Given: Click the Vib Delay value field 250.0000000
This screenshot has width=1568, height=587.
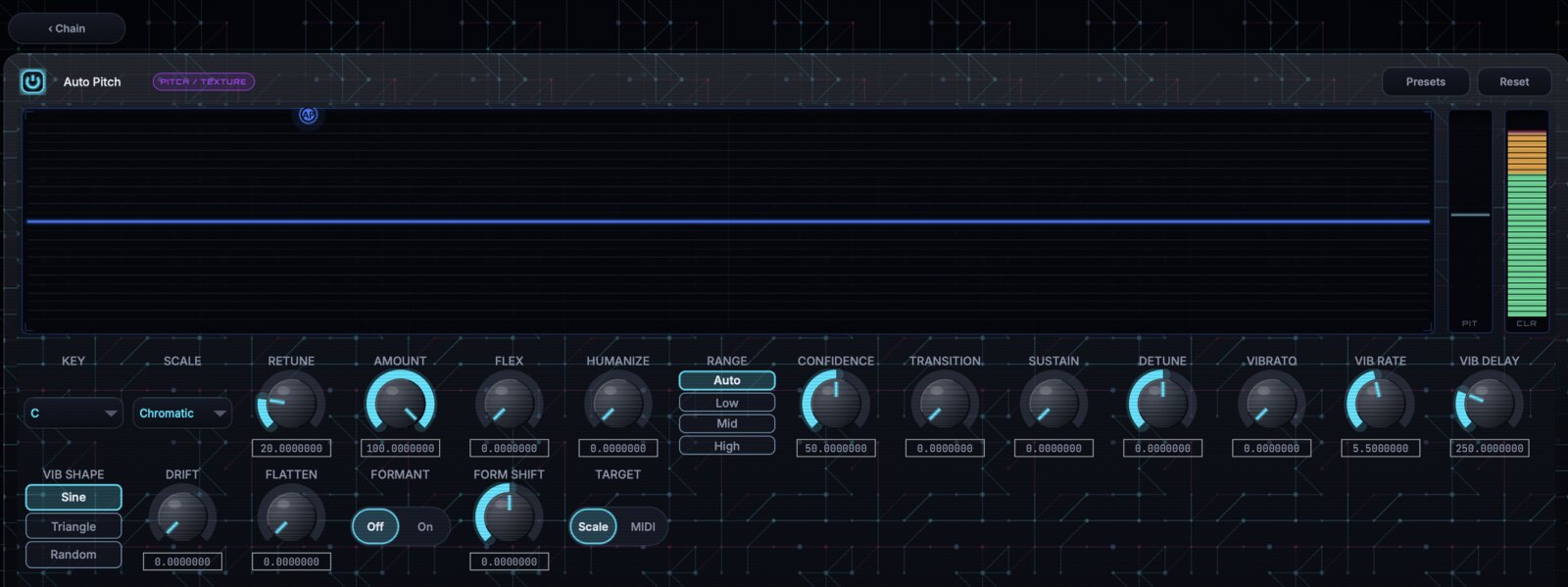Looking at the screenshot, I should (1489, 448).
